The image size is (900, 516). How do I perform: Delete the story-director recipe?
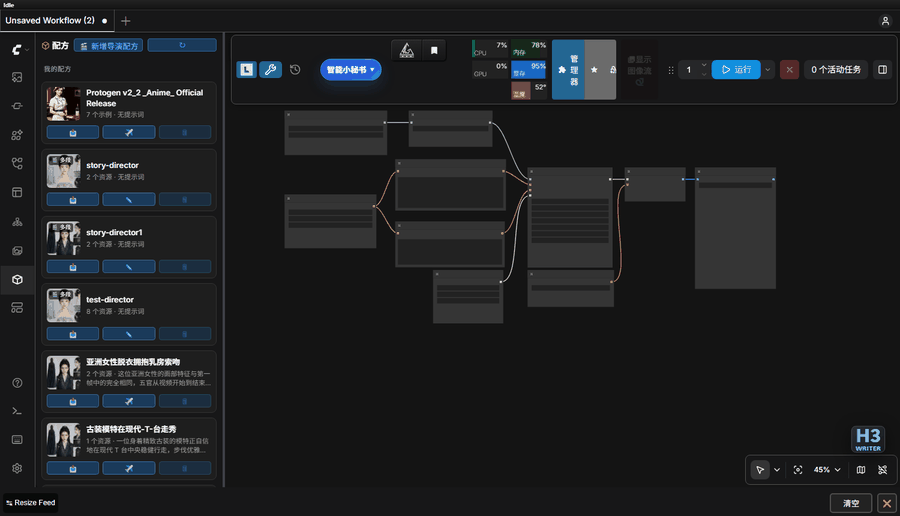click(185, 200)
